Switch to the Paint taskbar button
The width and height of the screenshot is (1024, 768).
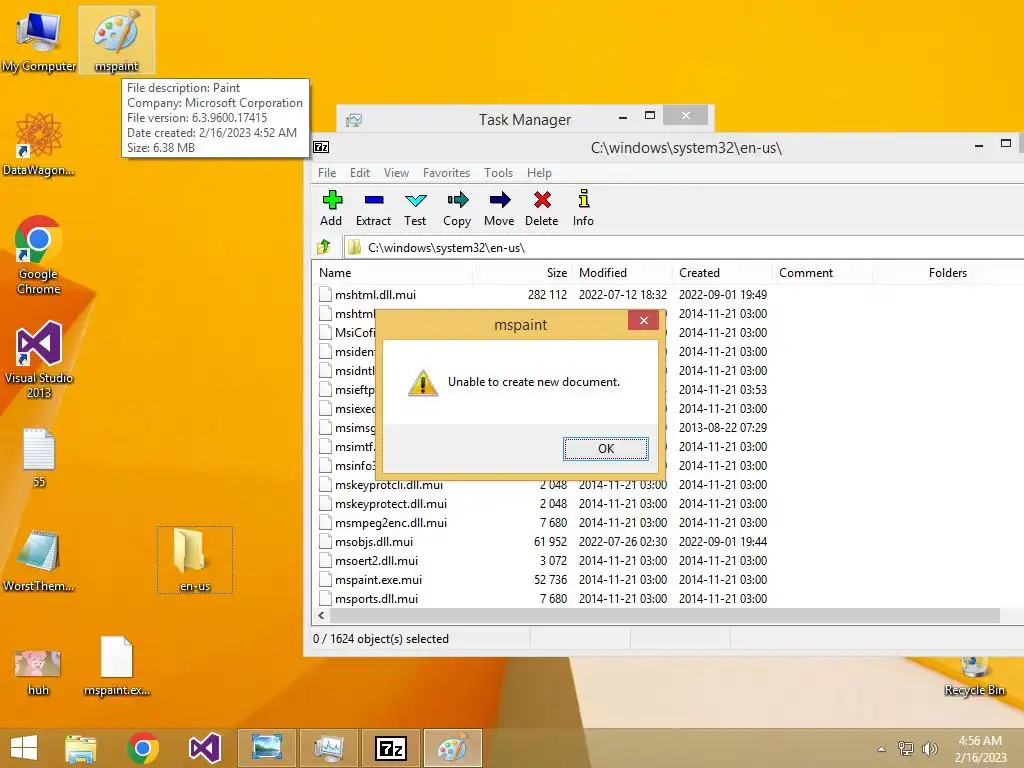(x=453, y=748)
